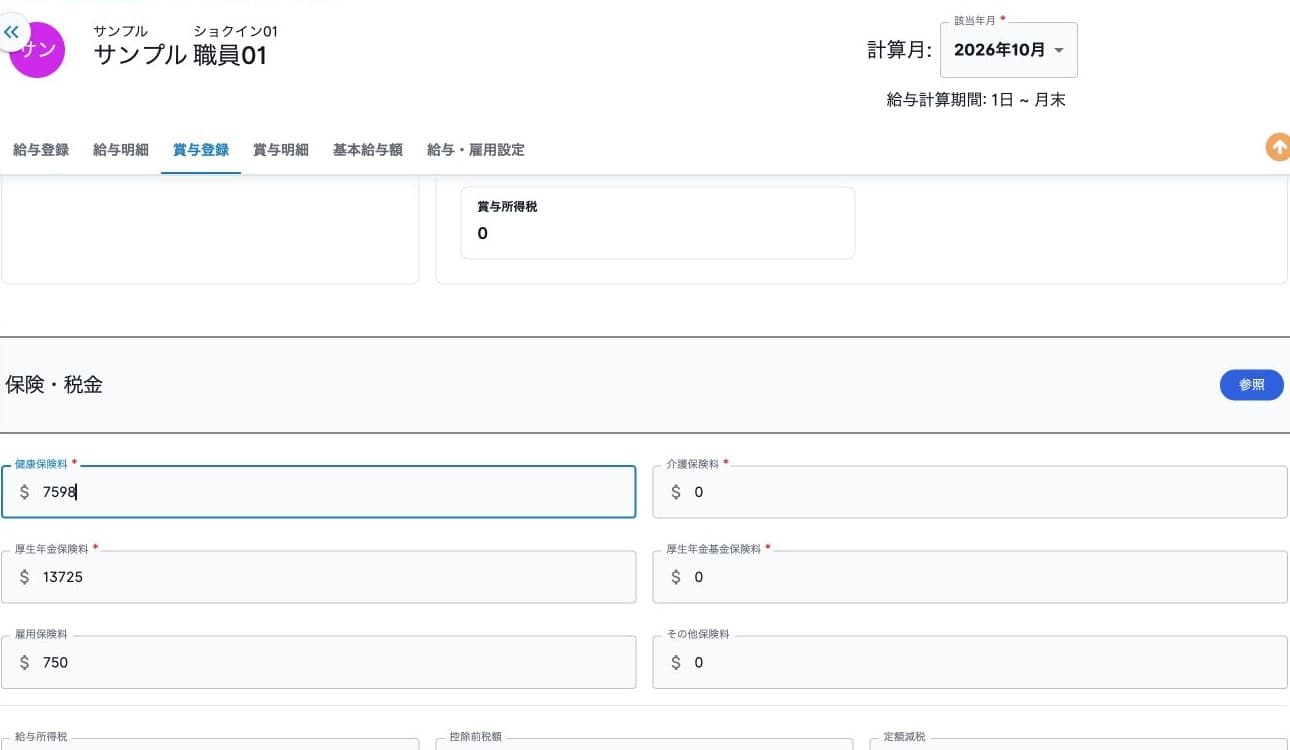This screenshot has width=1290, height=750.
Task: Click the purple サン avatar circle
Action: [38, 50]
